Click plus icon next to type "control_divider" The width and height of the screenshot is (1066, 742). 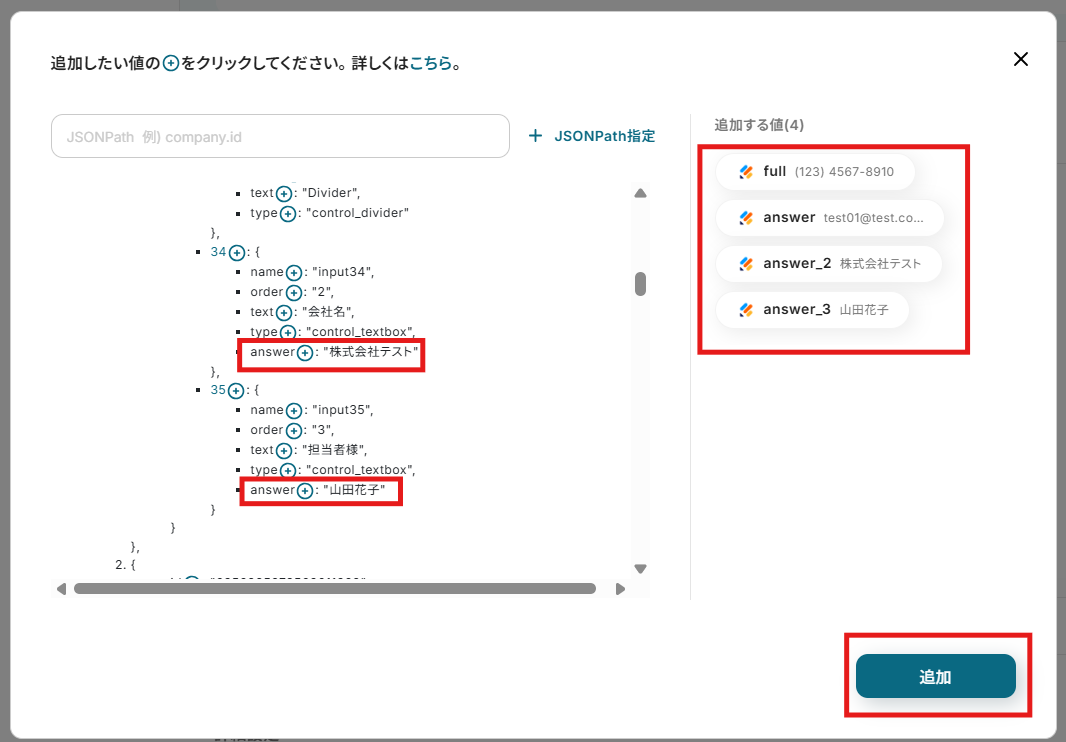[288, 214]
